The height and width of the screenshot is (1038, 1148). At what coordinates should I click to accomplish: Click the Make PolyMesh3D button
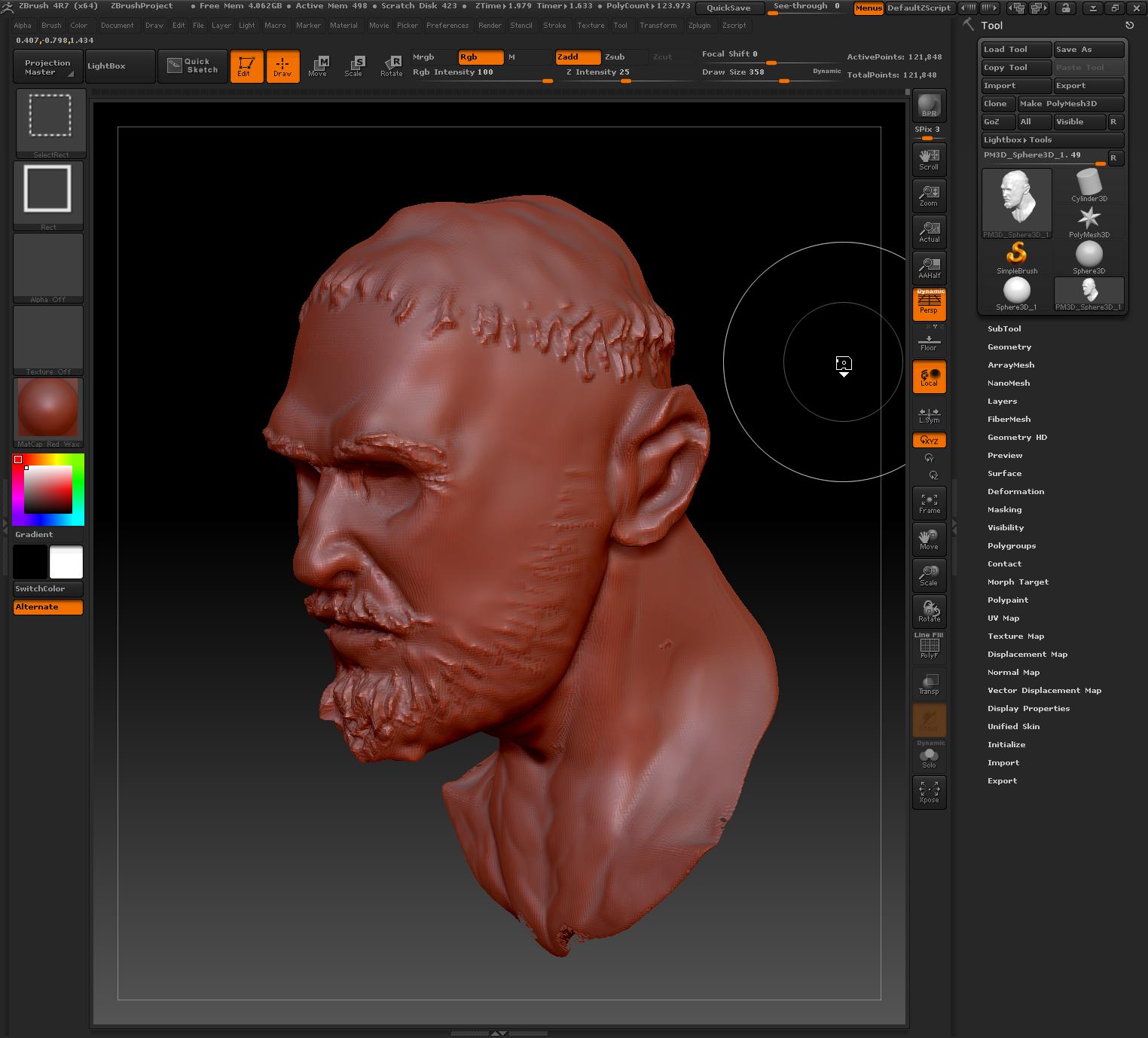[1070, 103]
